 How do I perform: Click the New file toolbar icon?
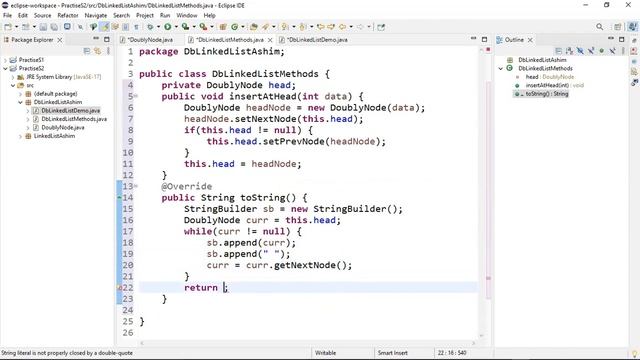8,27
